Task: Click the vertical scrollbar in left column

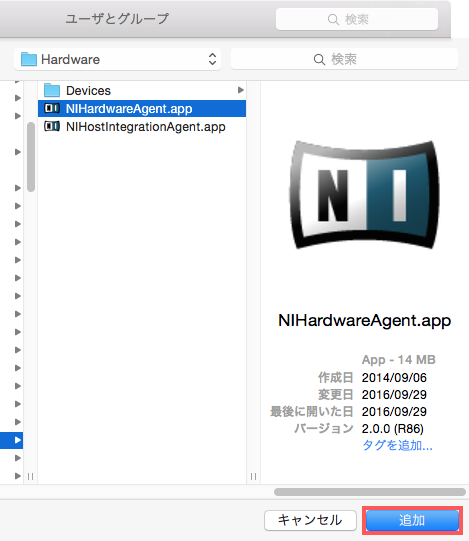Action: (31, 157)
